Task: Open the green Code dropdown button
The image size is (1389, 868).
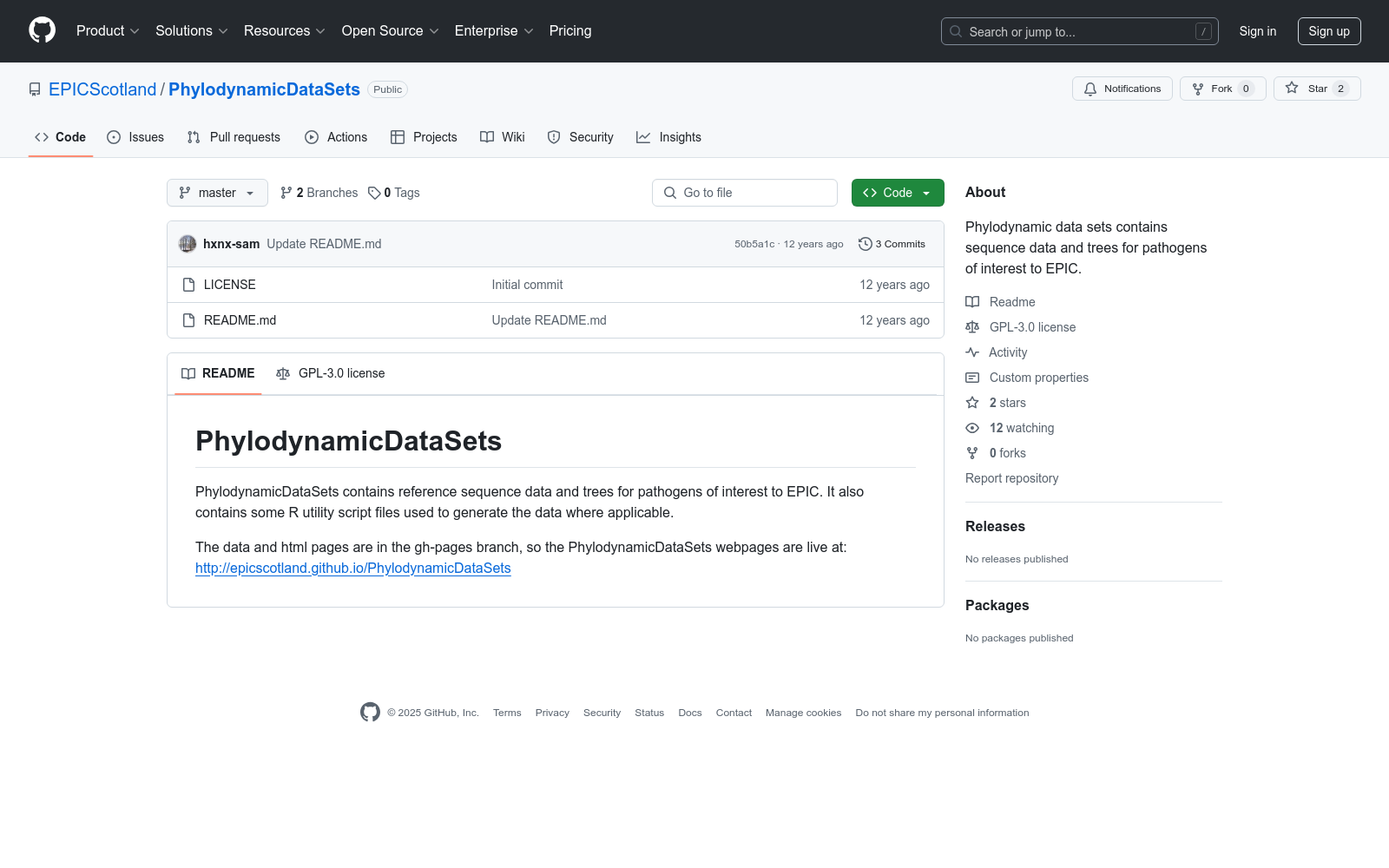Action: pos(898,193)
